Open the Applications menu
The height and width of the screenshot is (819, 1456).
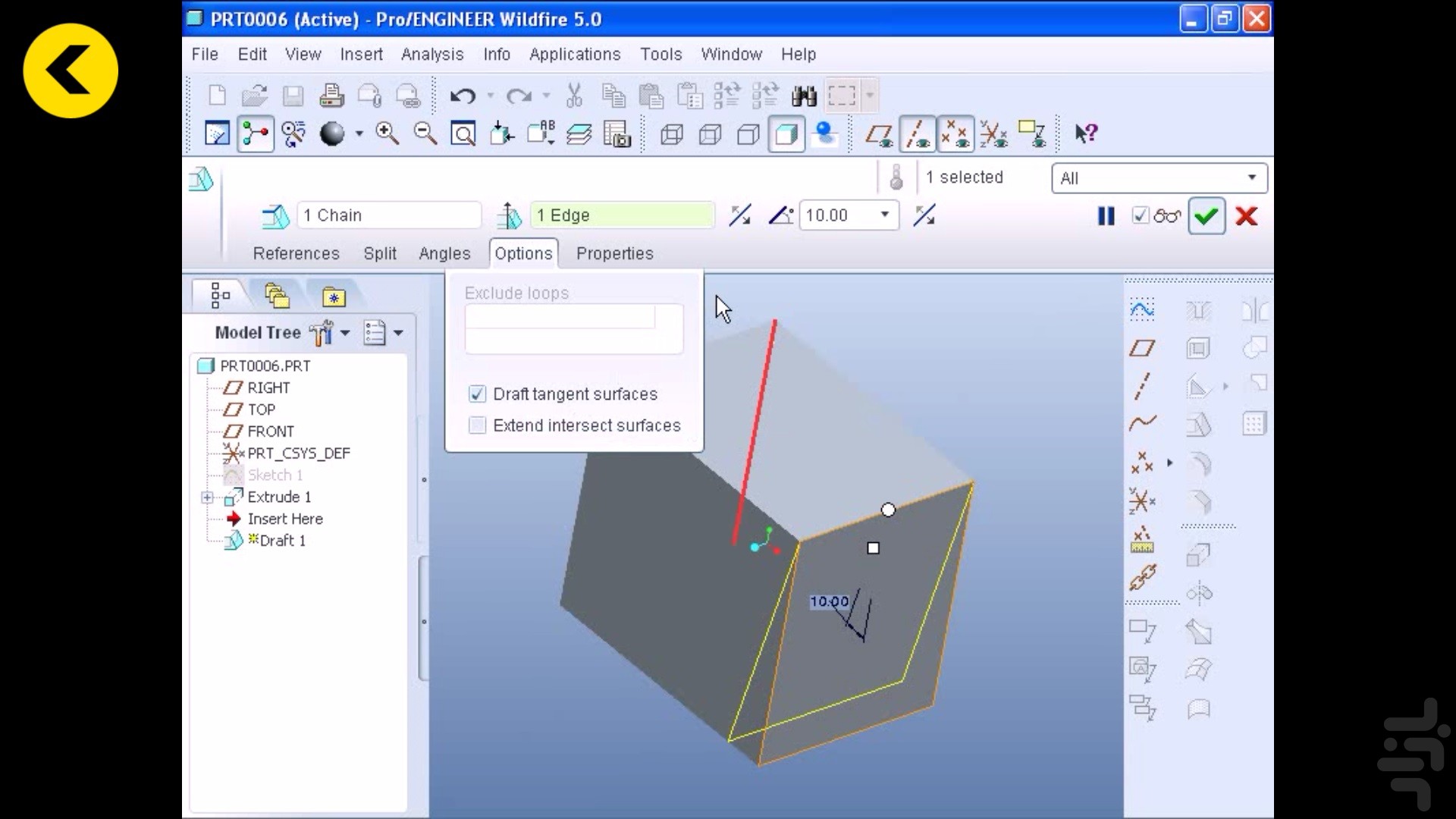pyautogui.click(x=575, y=55)
